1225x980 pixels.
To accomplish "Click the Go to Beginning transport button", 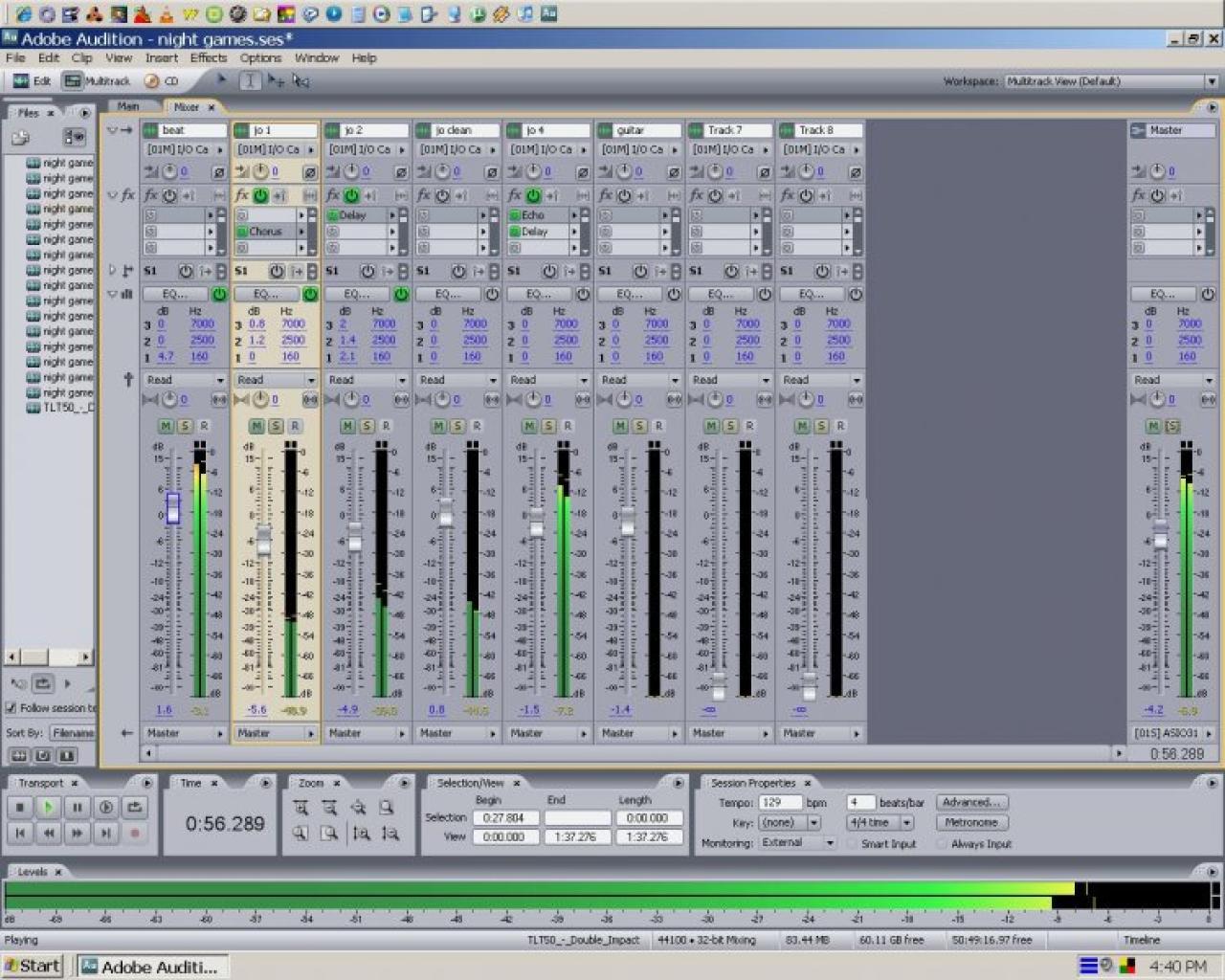I will click(x=20, y=834).
